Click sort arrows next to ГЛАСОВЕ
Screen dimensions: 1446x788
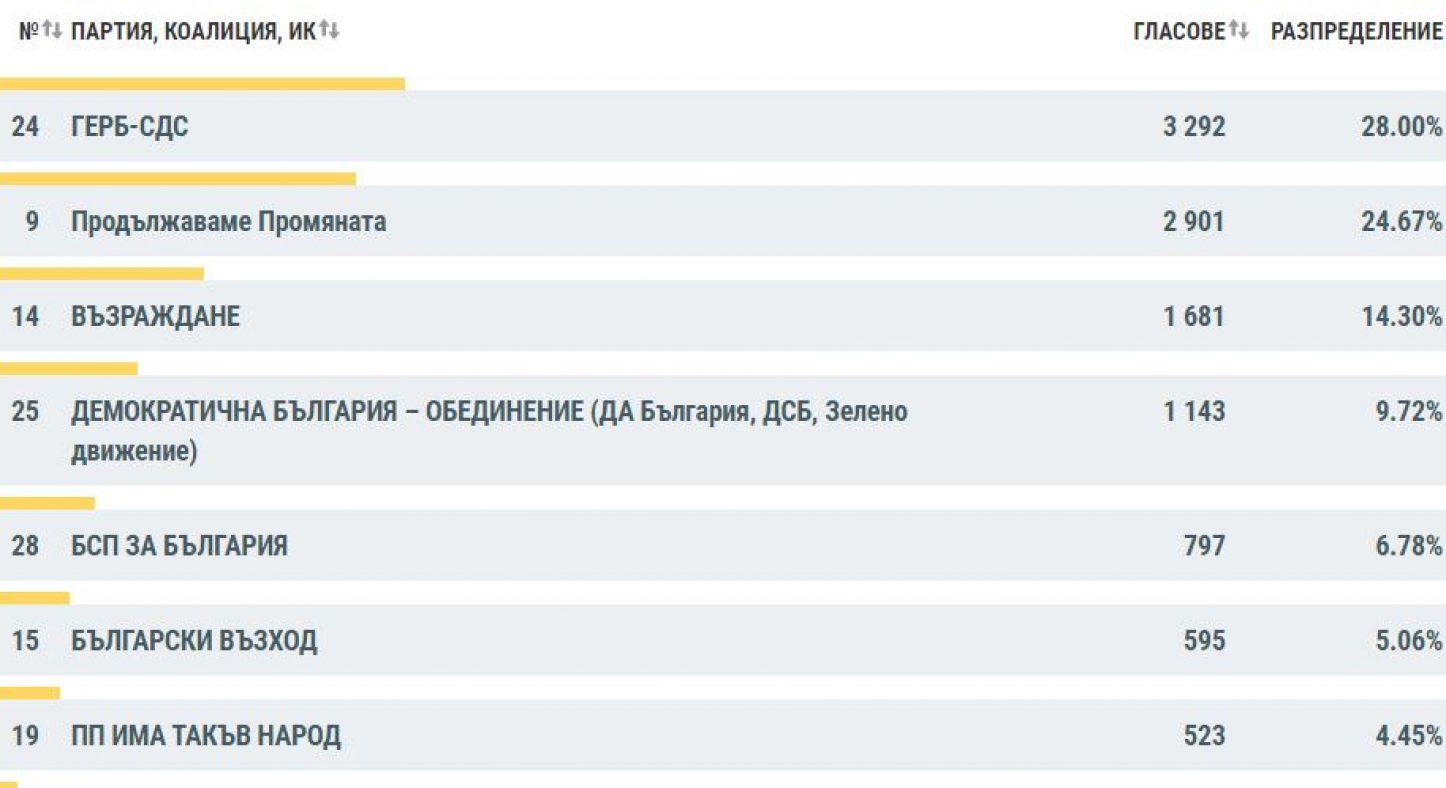1239,32
